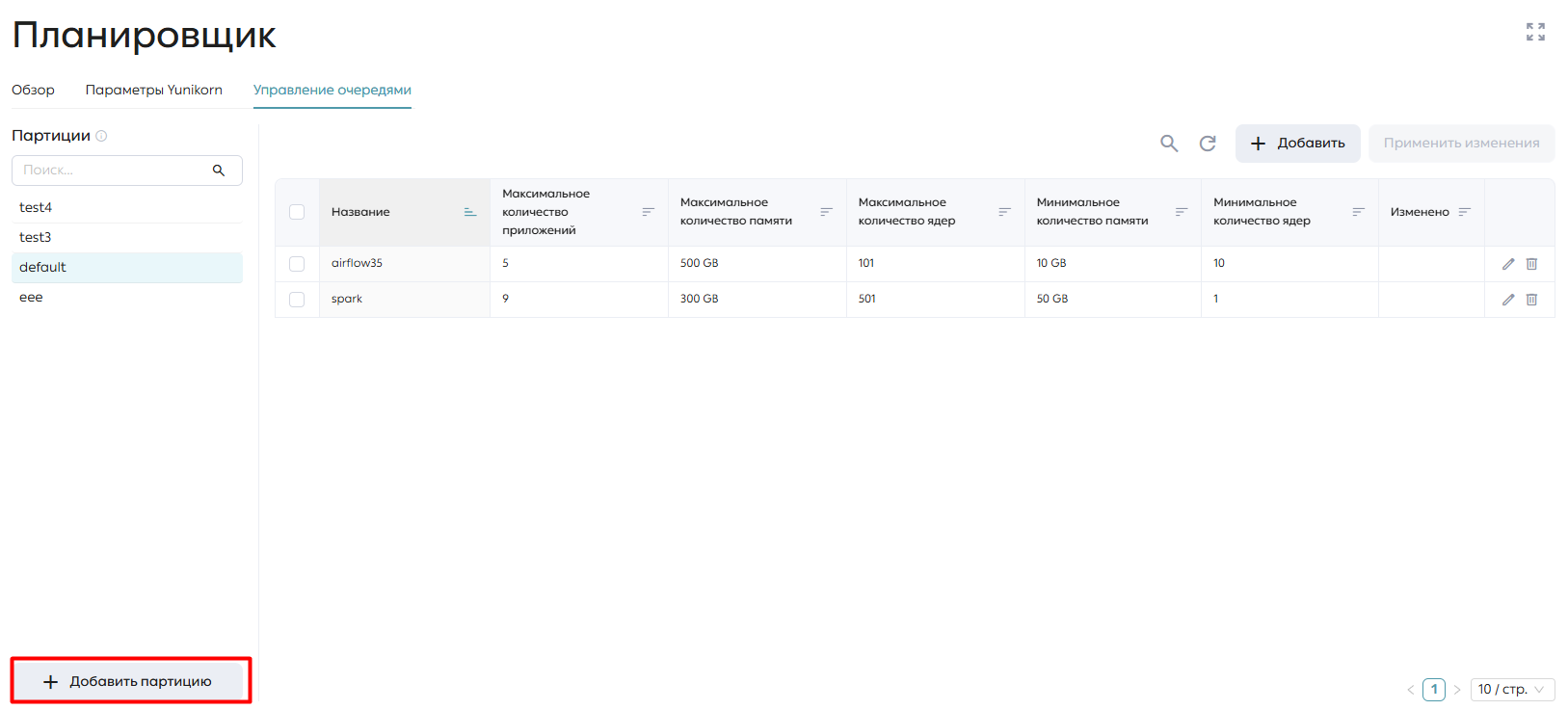Image resolution: width=1568 pixels, height=710 pixels.
Task: Sort by Максимальное количество памяти
Action: pos(827,212)
